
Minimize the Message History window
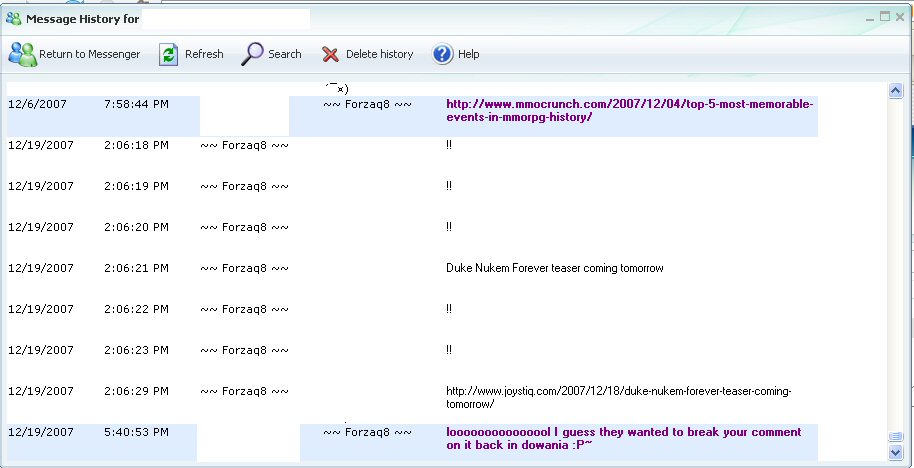point(869,17)
